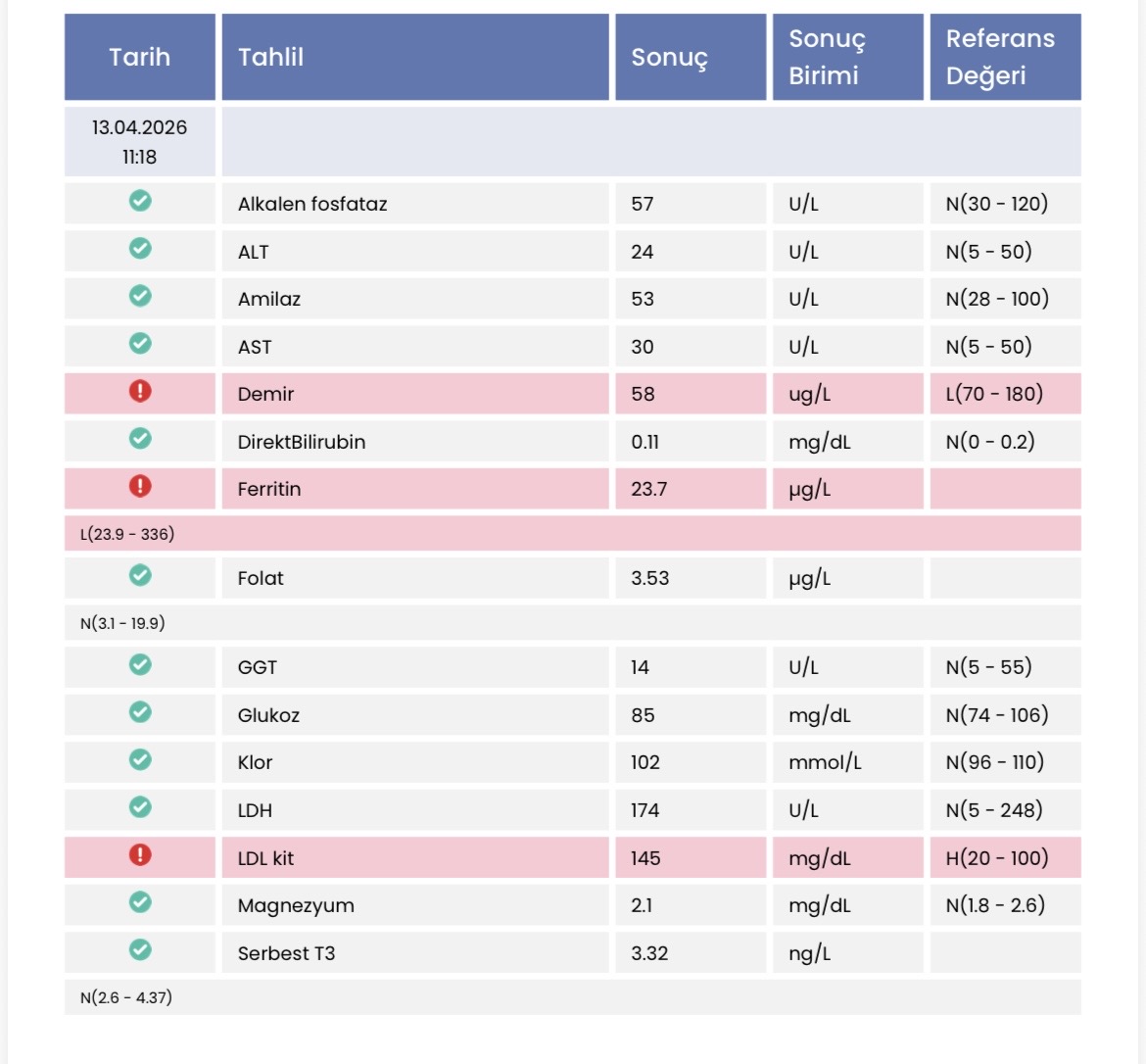Image resolution: width=1146 pixels, height=1064 pixels.
Task: Click the green check icon for Glukoz
Action: coord(140,712)
